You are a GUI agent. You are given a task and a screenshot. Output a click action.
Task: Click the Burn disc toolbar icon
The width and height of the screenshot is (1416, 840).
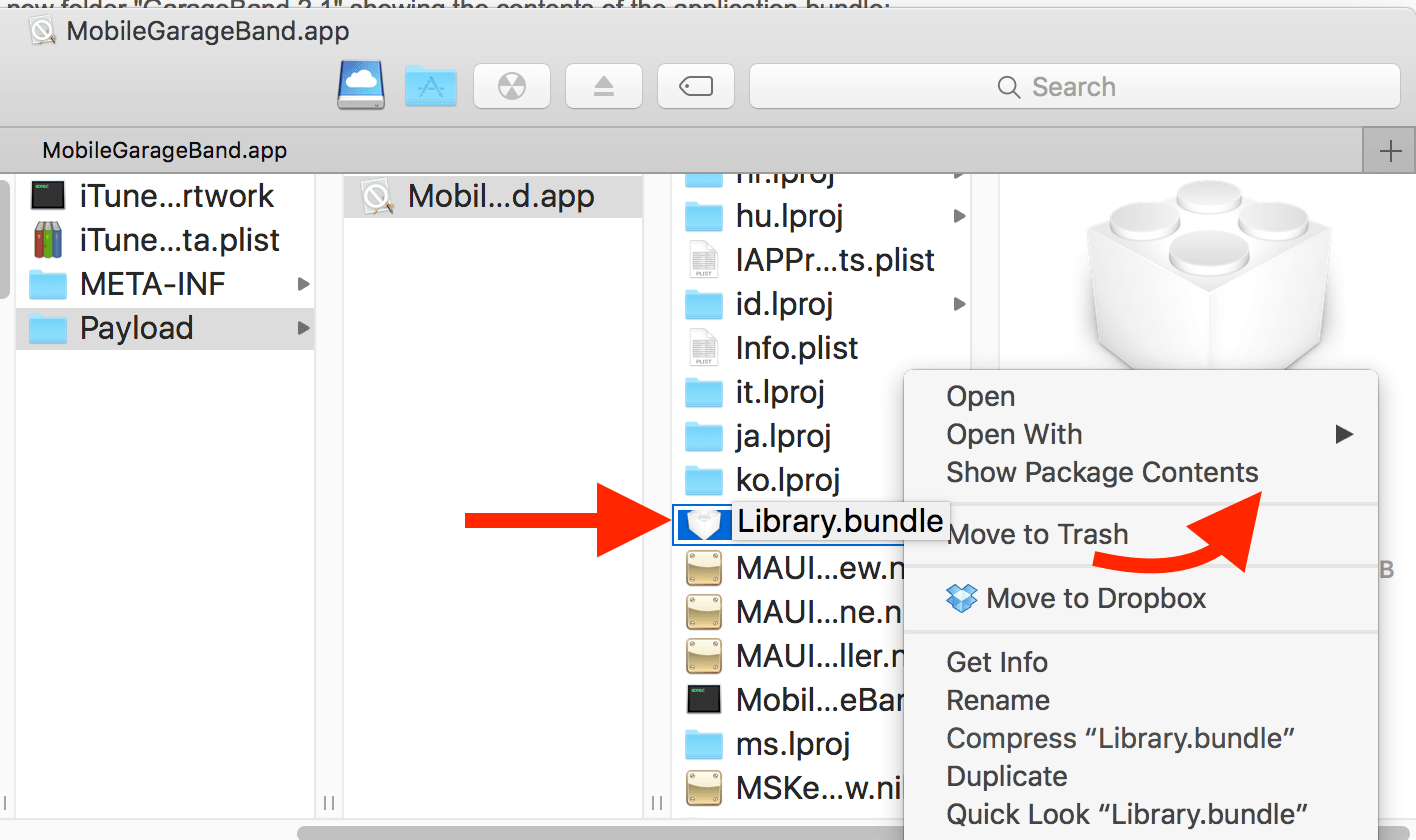click(x=511, y=85)
